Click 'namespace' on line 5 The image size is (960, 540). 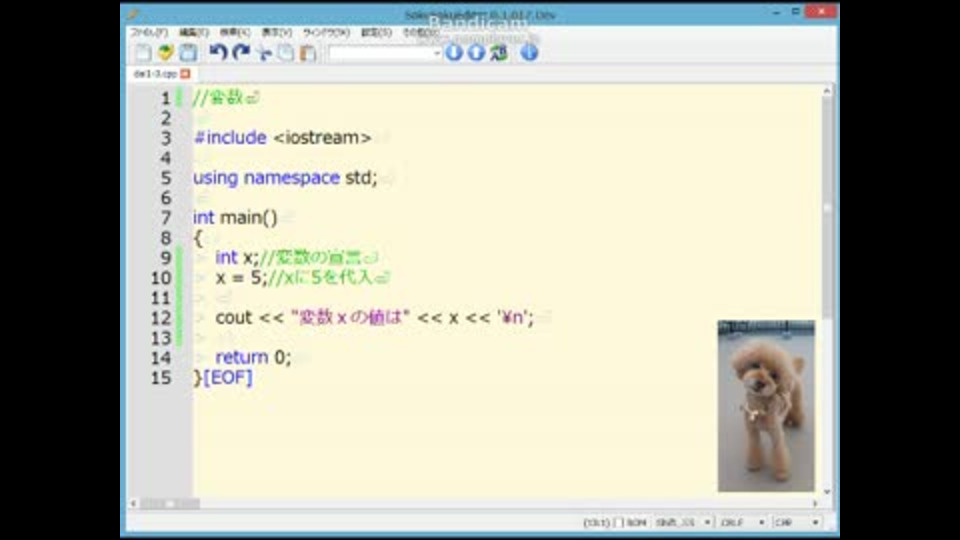(x=291, y=178)
